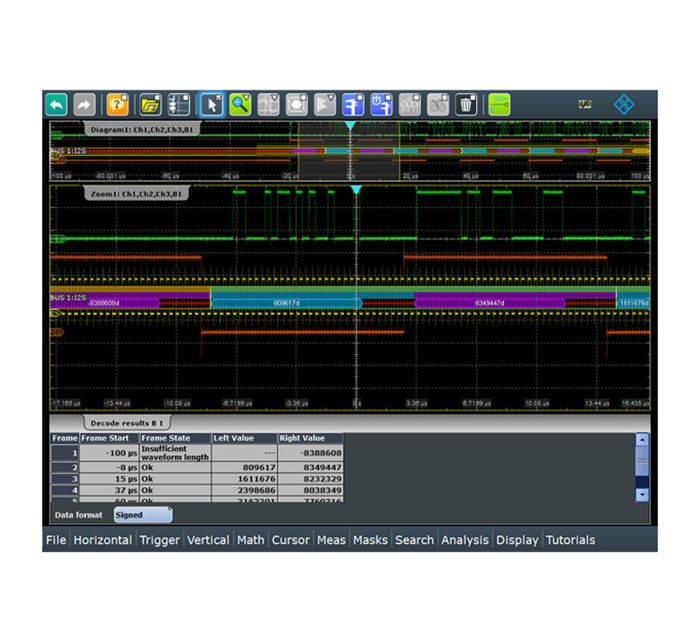Select the cyan trigger position marker in Zoom1
The width and height of the screenshot is (700, 640).
pos(356,190)
